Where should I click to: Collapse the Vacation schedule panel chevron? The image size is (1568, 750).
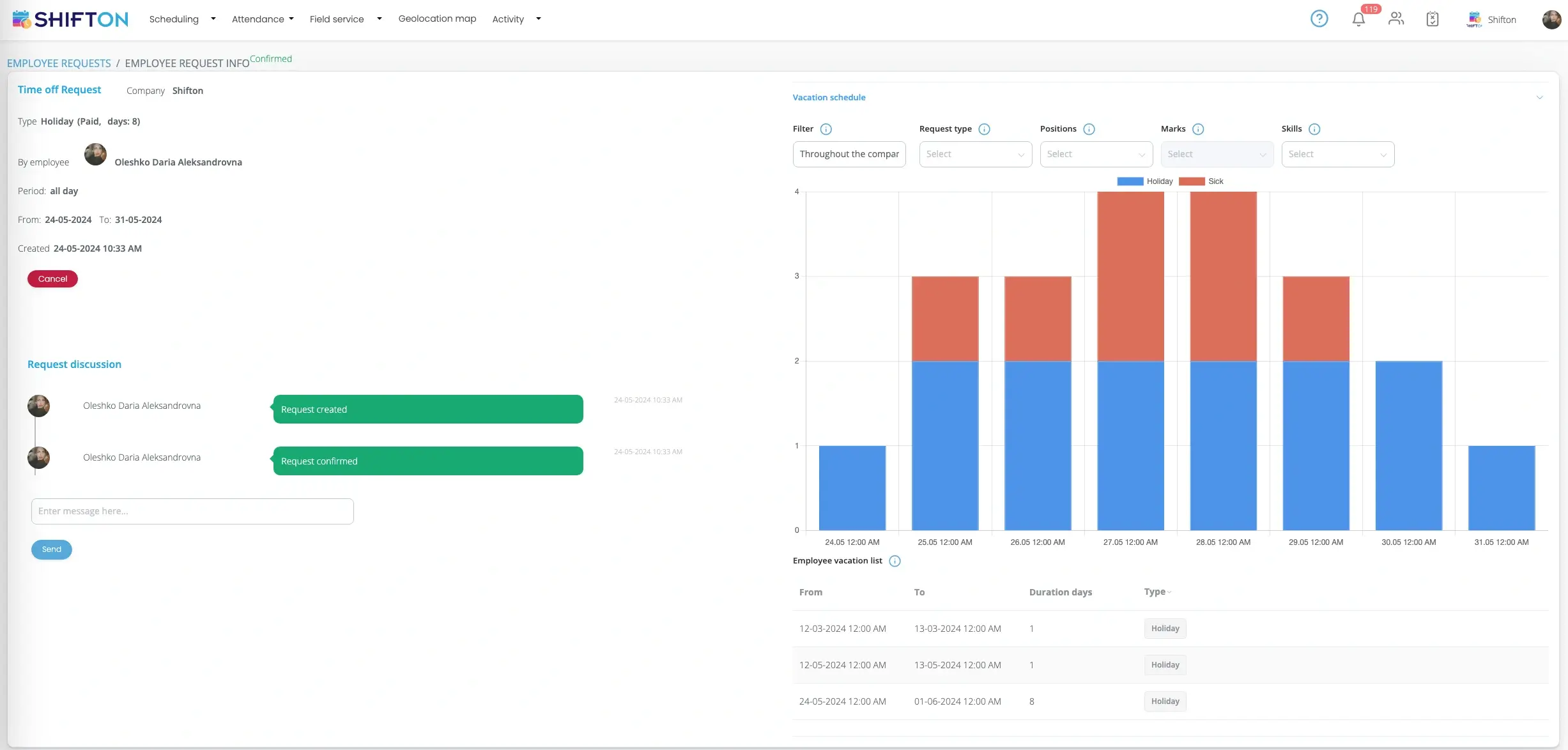pyautogui.click(x=1539, y=98)
